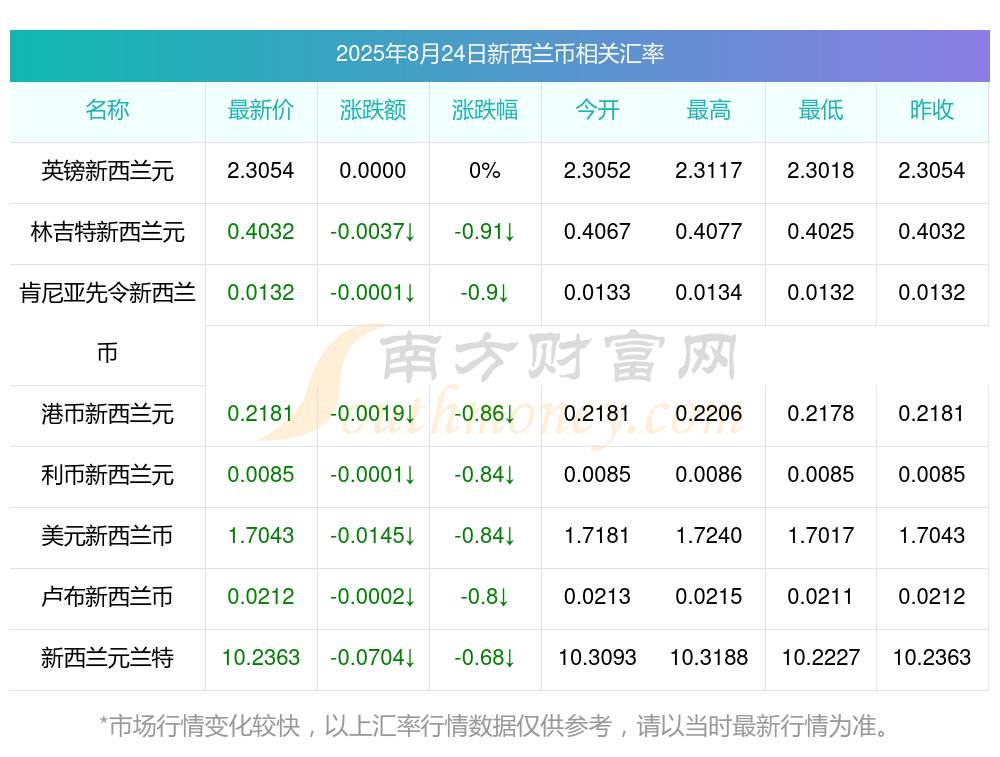Click the 10.2227 low value
Image resolution: width=1000 pixels, height=757 pixels.
821,657
